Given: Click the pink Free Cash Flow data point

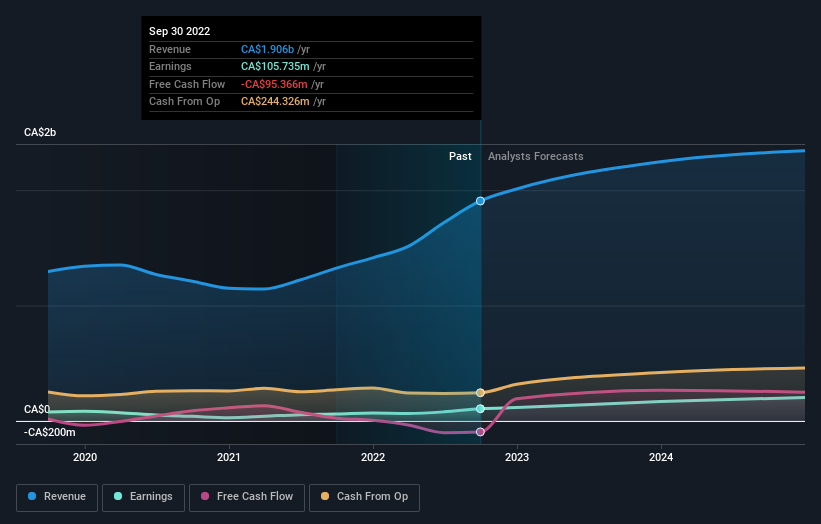Looking at the screenshot, I should 480,432.
